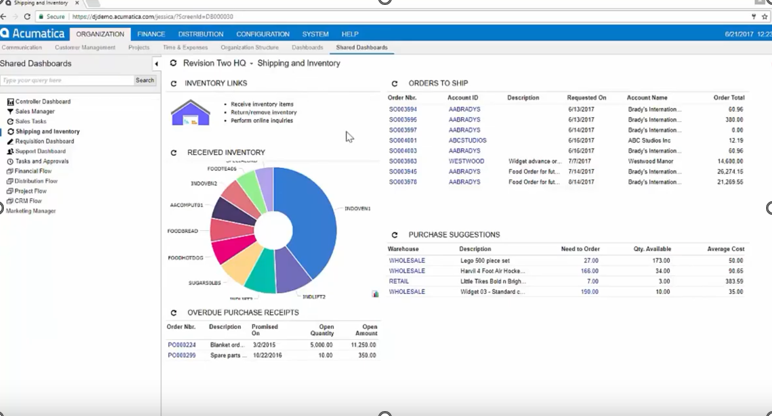Viewport: 772px width, 416px height.
Task: Click the Support Dashboard people icon
Action: click(10, 151)
